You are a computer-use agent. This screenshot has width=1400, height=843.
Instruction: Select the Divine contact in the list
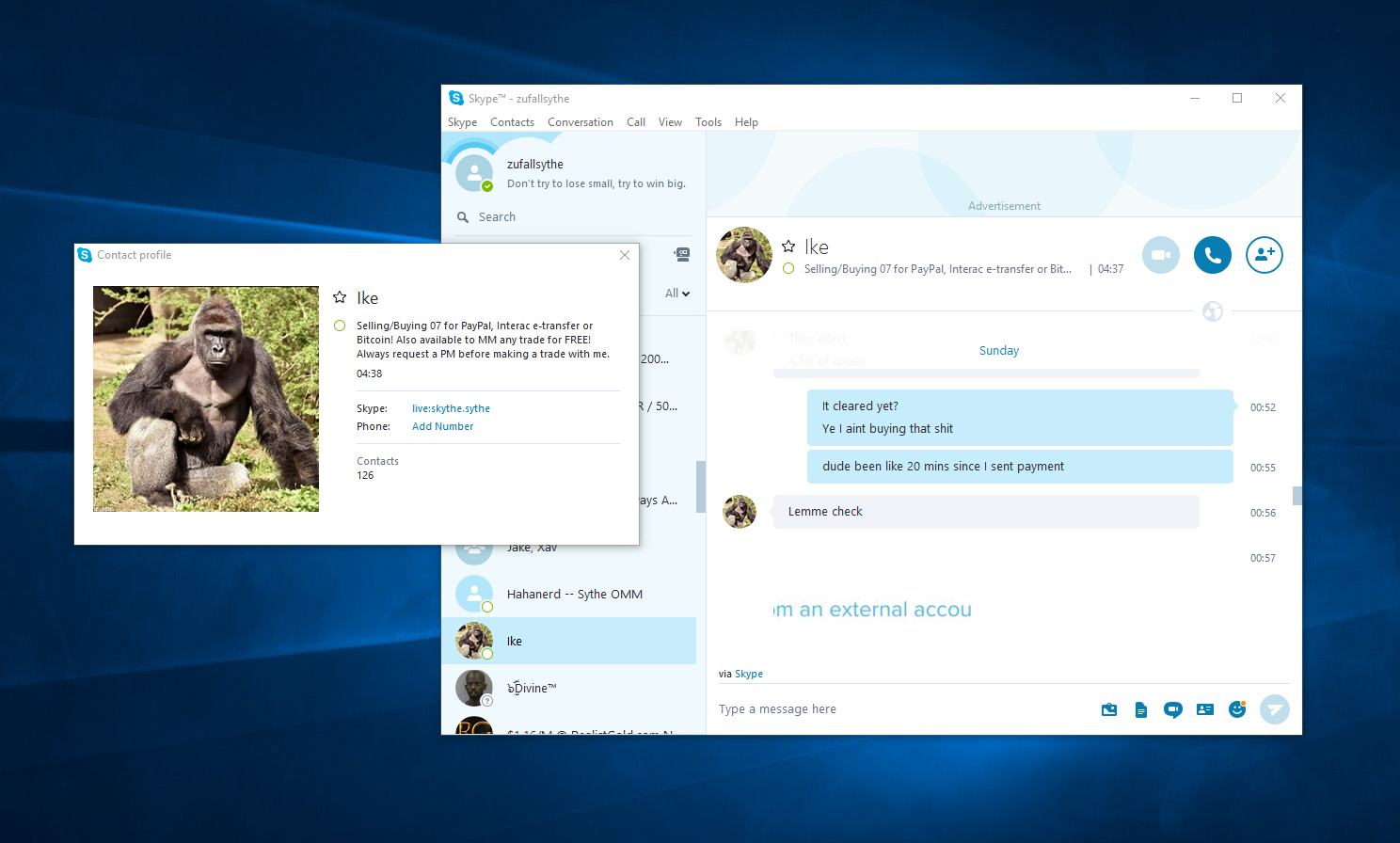pos(568,688)
